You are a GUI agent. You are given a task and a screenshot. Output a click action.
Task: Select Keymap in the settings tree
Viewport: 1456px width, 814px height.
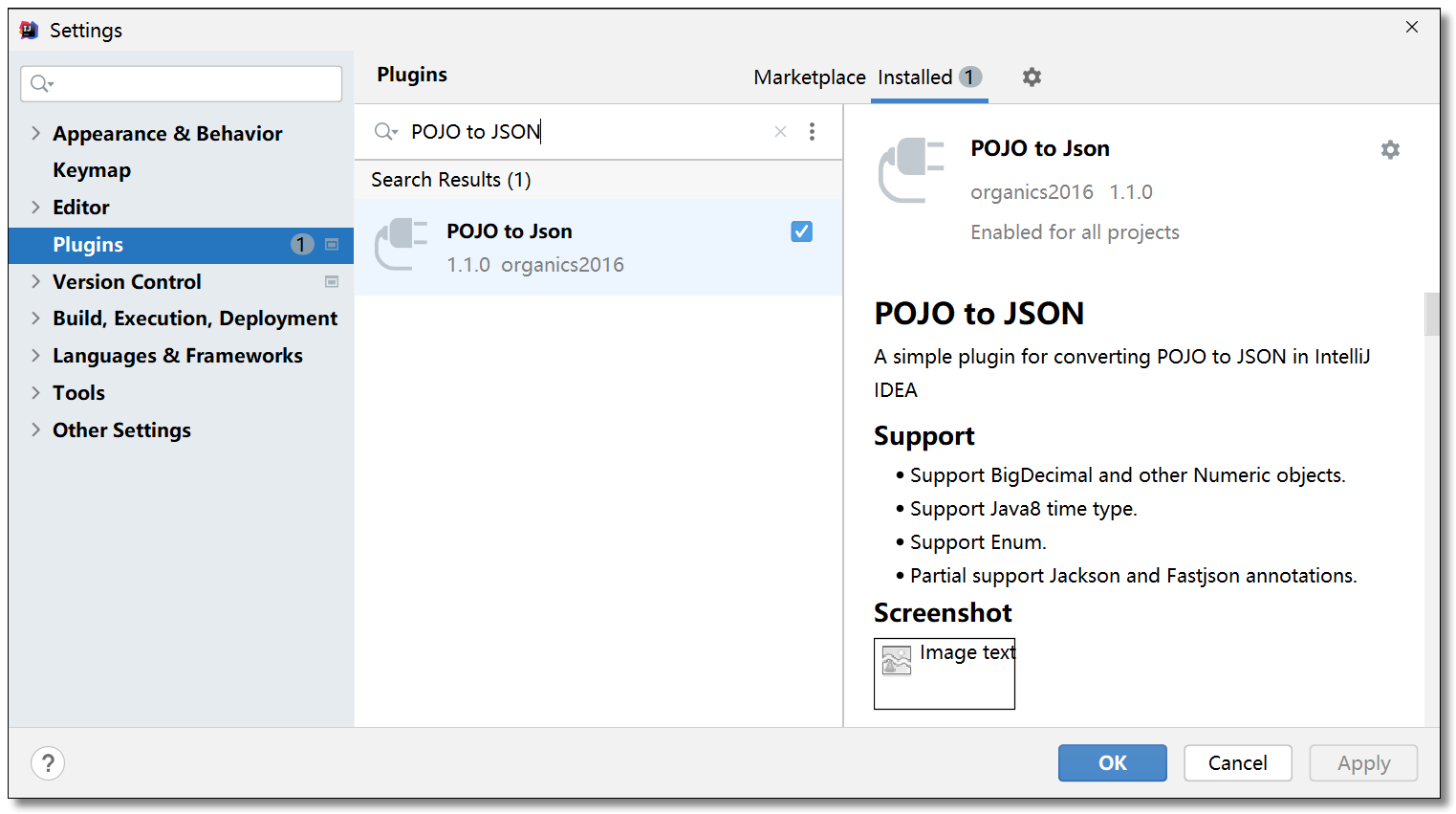[92, 170]
